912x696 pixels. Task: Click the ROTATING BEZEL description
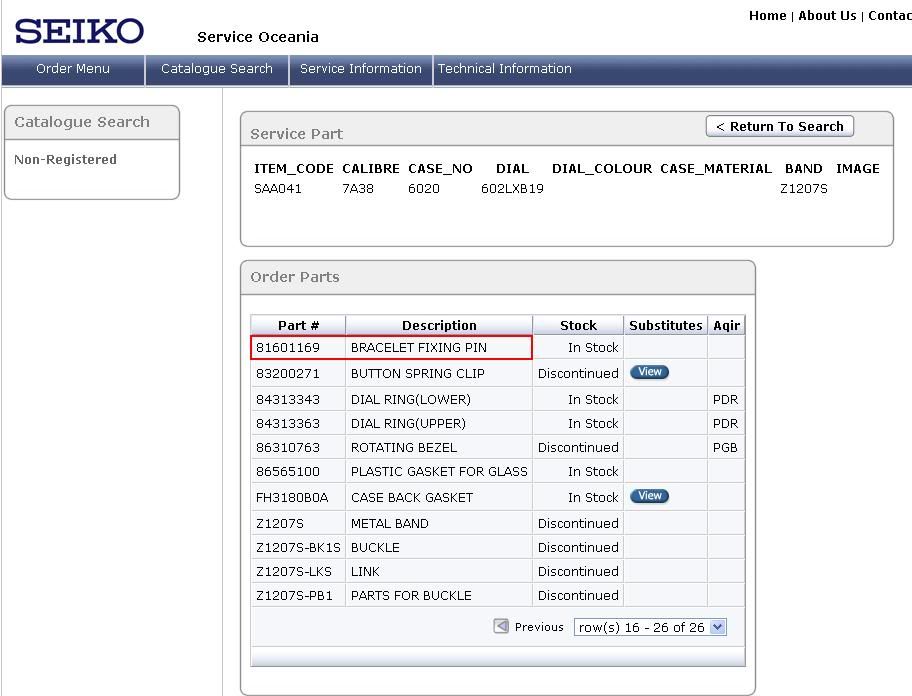click(x=404, y=447)
